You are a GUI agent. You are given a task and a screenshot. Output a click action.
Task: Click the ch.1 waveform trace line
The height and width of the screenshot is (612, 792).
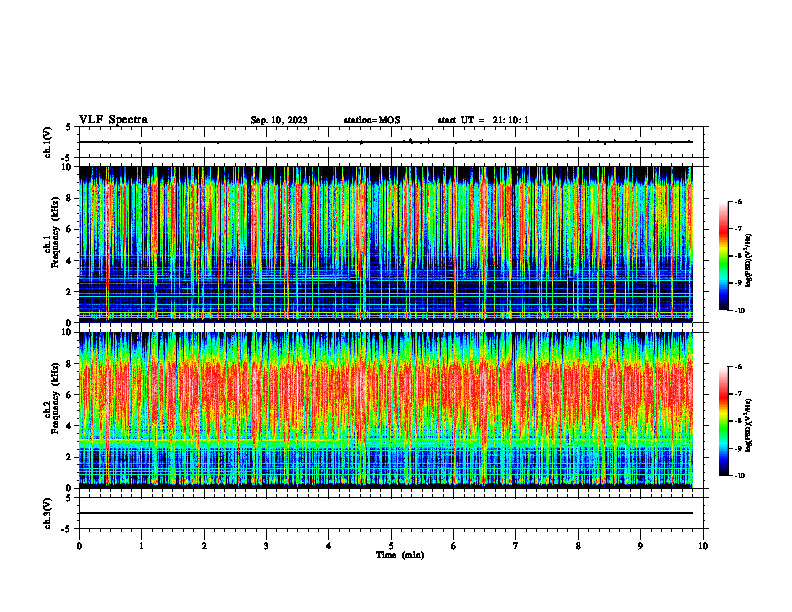[386, 142]
